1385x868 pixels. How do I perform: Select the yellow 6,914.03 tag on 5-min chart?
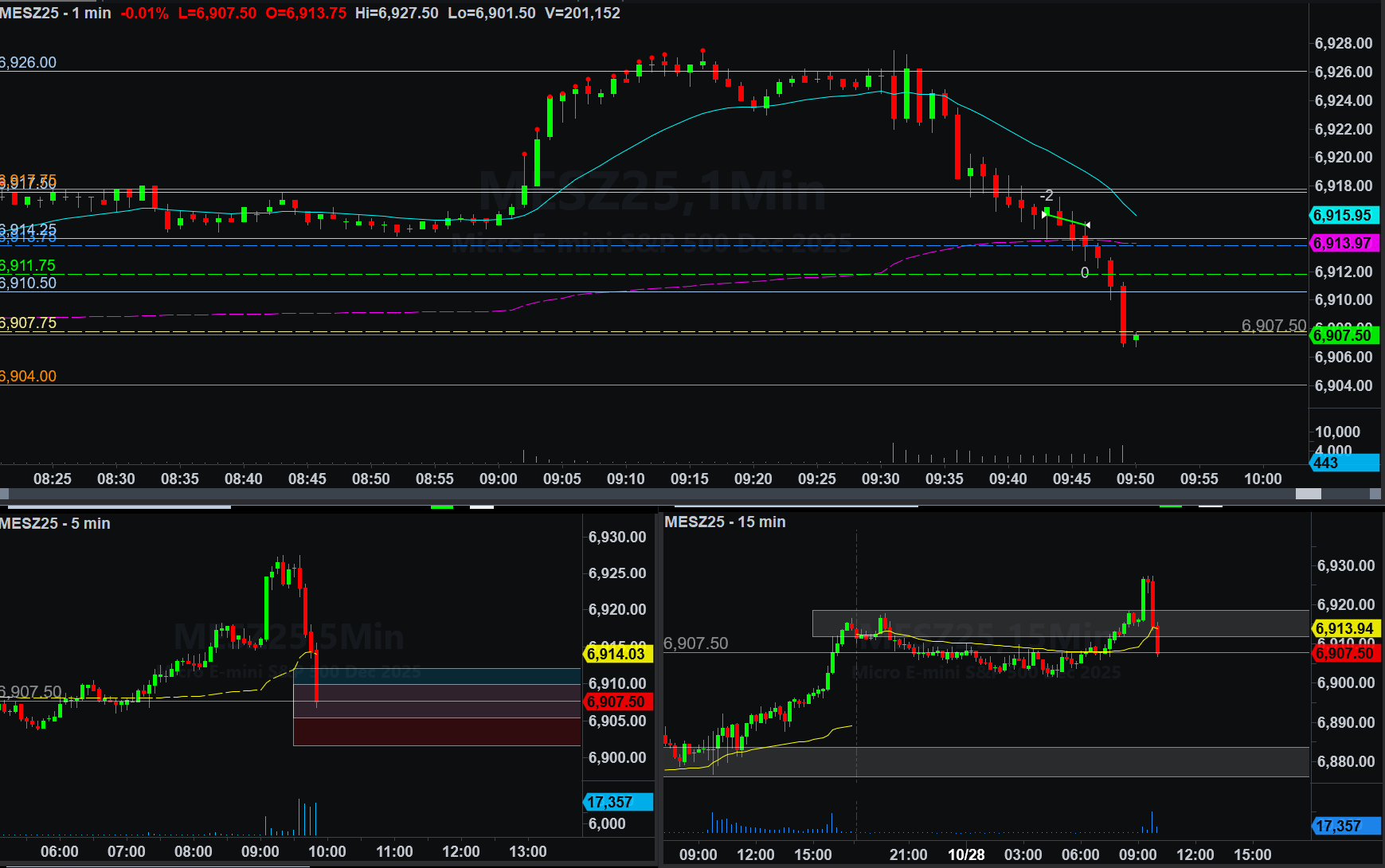point(617,654)
